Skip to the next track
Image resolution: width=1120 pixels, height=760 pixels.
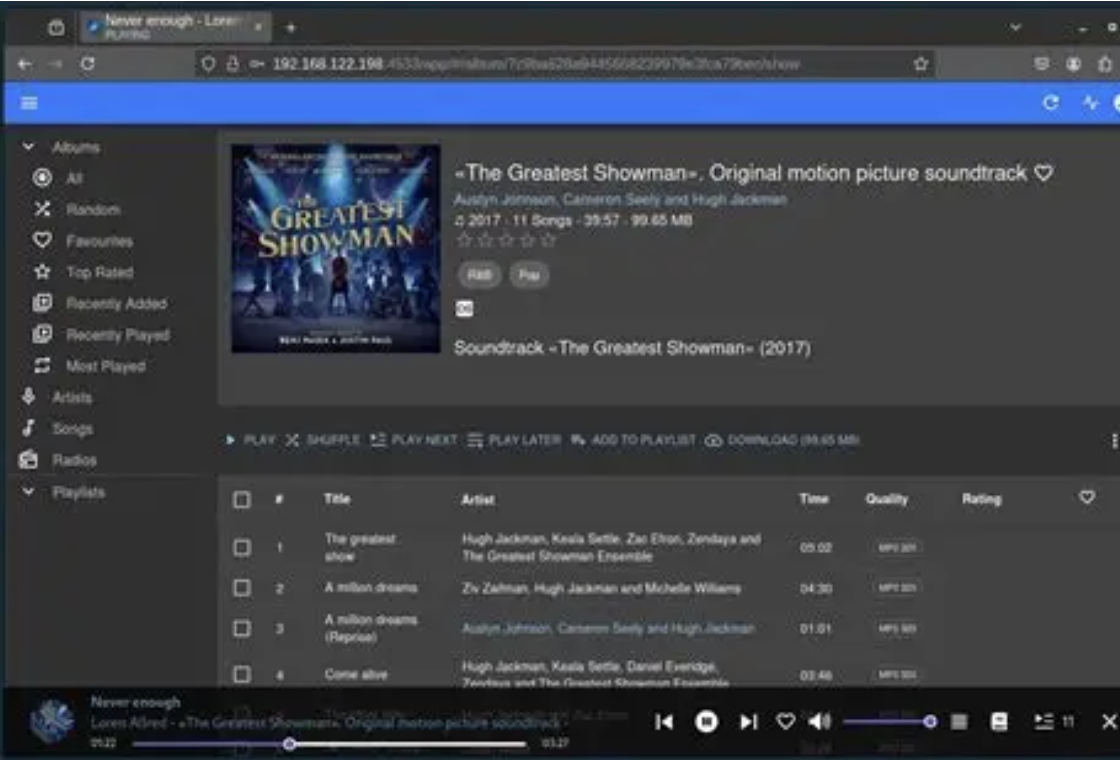click(x=748, y=721)
